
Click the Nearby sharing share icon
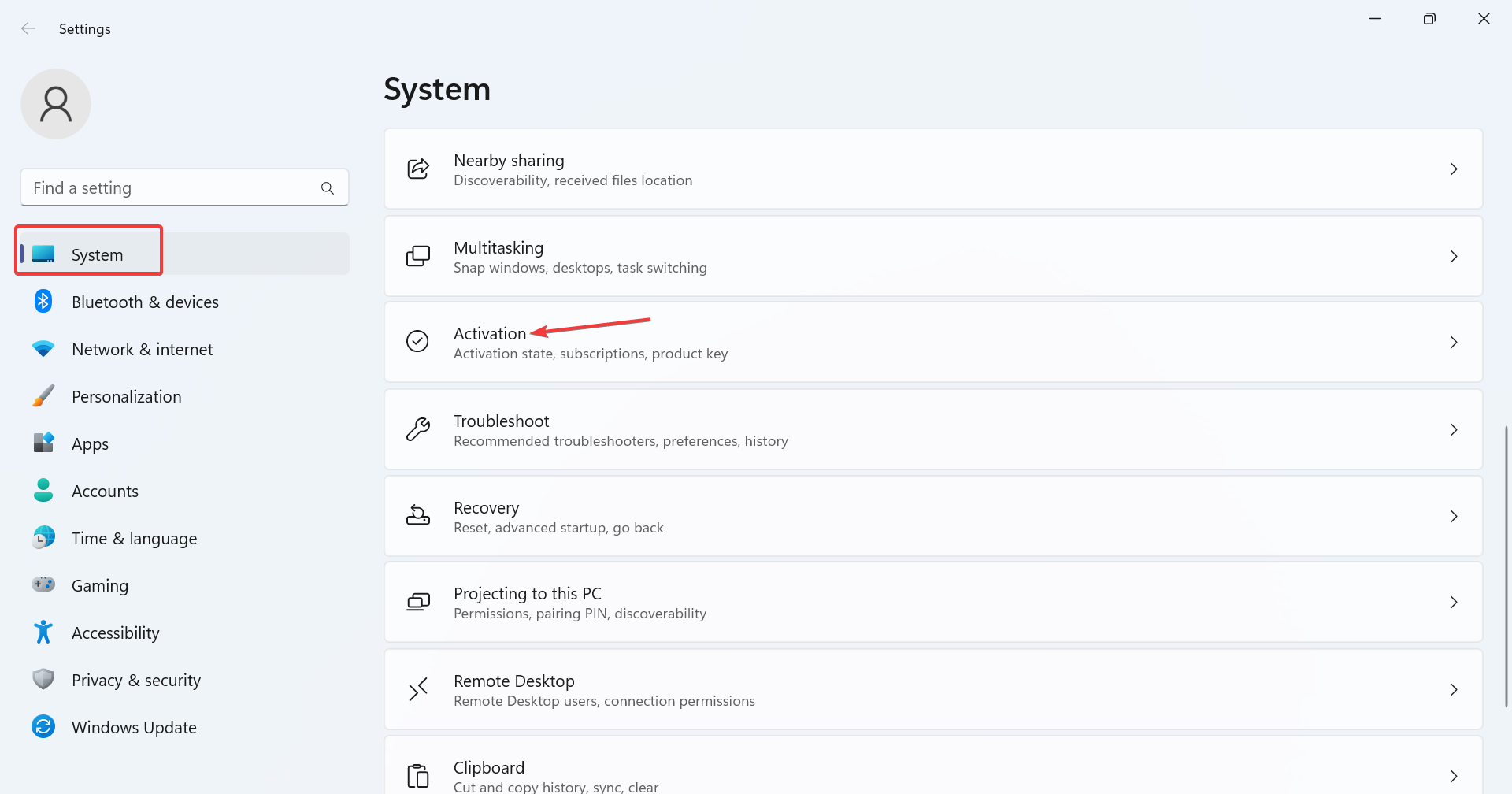(417, 169)
